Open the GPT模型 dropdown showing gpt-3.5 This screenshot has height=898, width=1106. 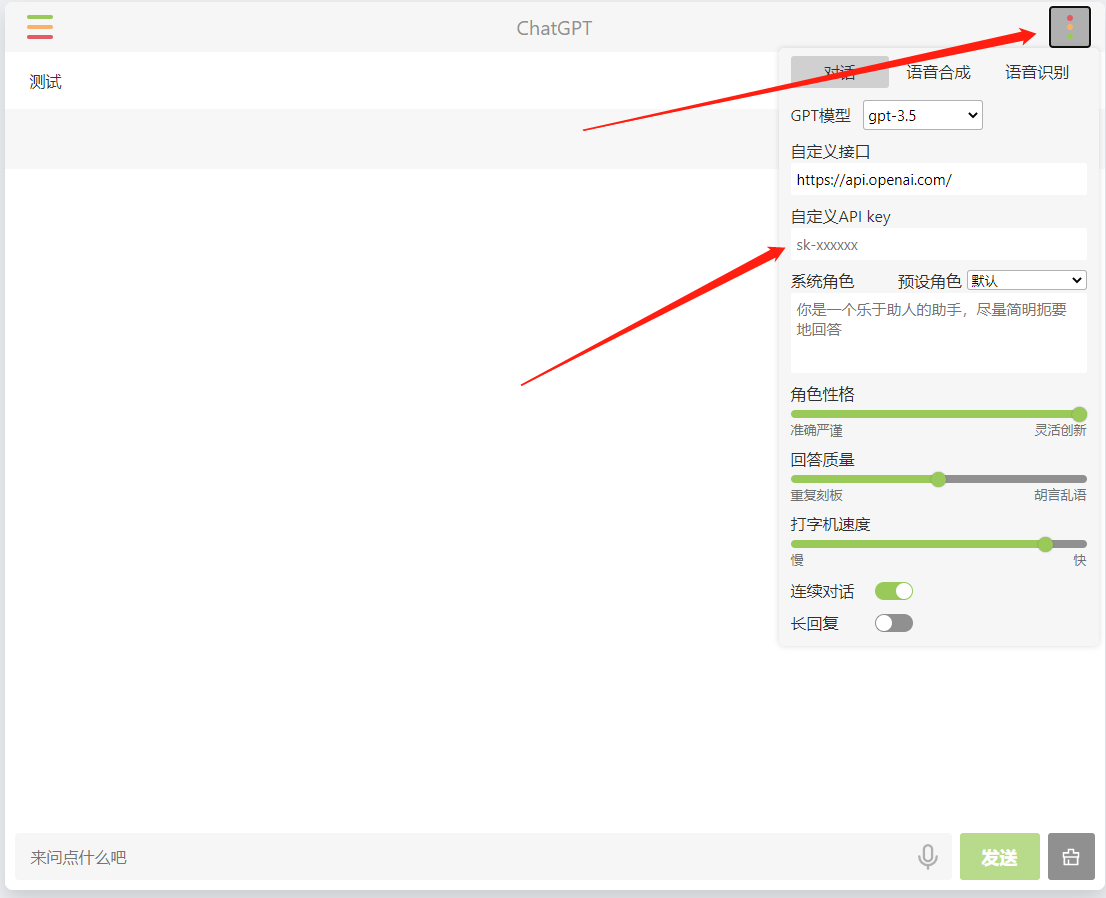(x=923, y=116)
